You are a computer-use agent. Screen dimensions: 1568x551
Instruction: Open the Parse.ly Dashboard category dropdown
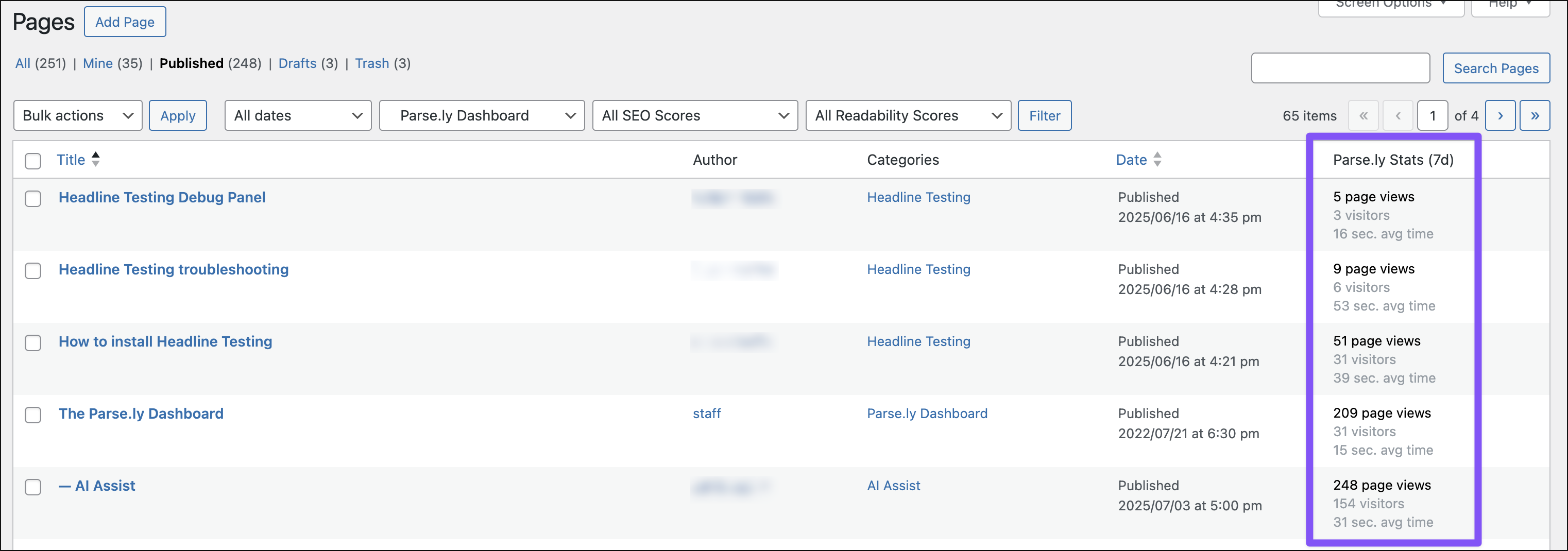click(x=482, y=116)
